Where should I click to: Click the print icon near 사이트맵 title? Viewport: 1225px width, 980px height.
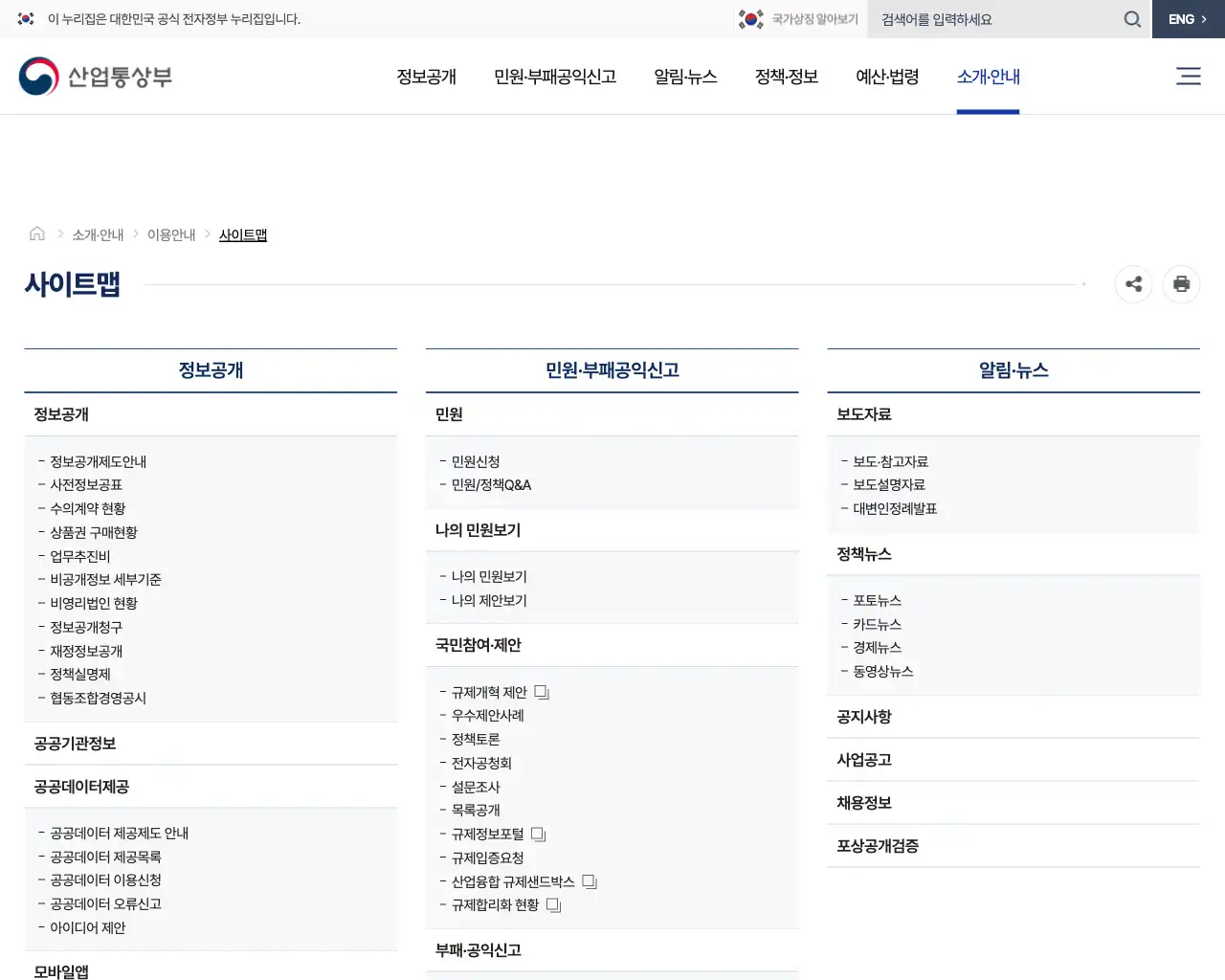click(1181, 284)
